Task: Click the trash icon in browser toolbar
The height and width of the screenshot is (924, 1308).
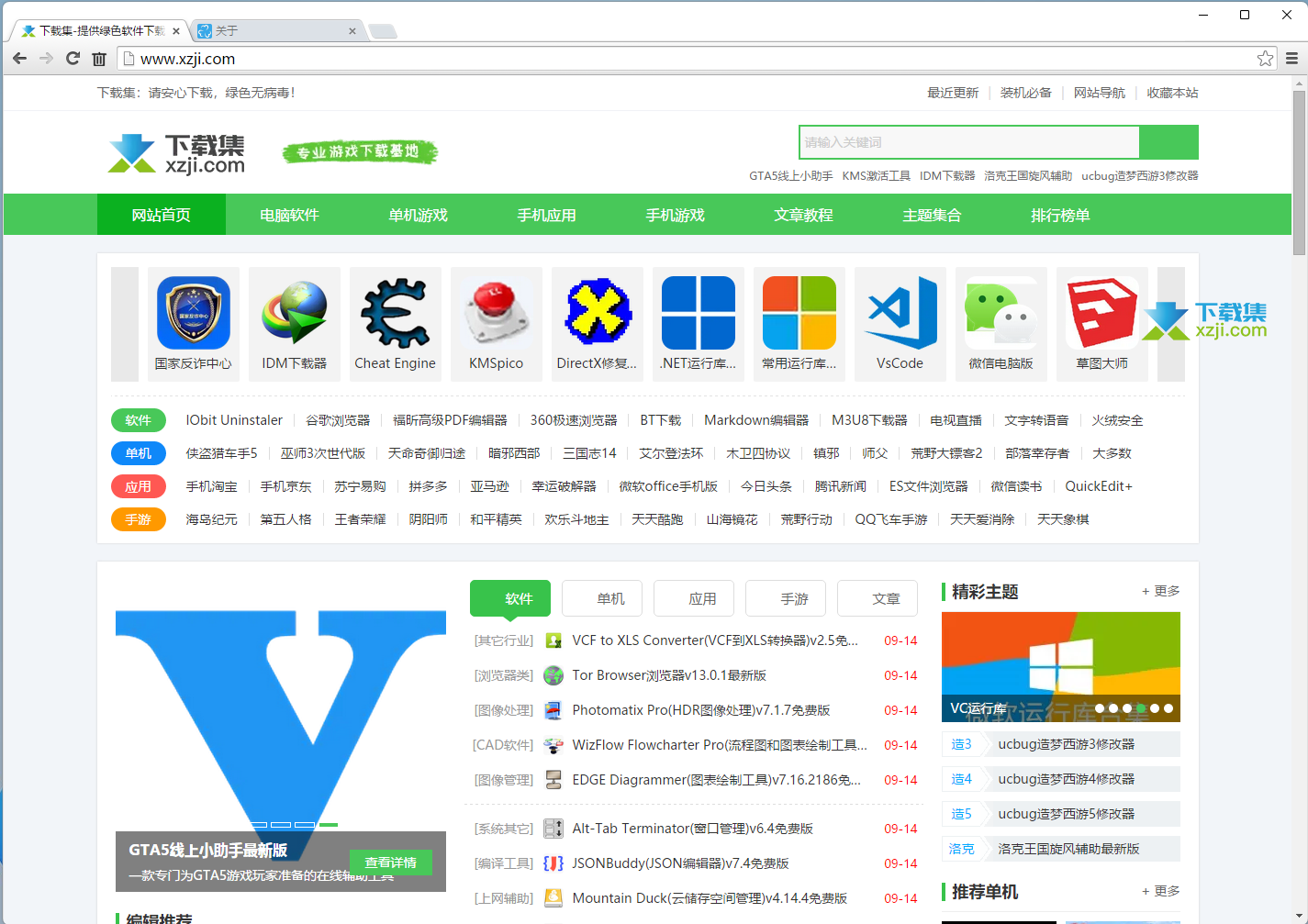Action: click(99, 59)
